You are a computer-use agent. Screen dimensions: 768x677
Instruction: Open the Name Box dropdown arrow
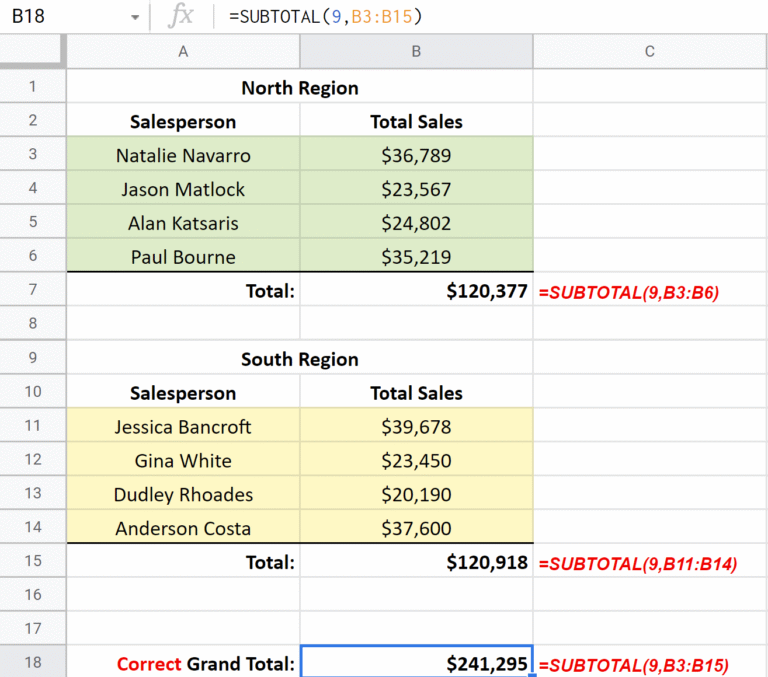coord(135,18)
